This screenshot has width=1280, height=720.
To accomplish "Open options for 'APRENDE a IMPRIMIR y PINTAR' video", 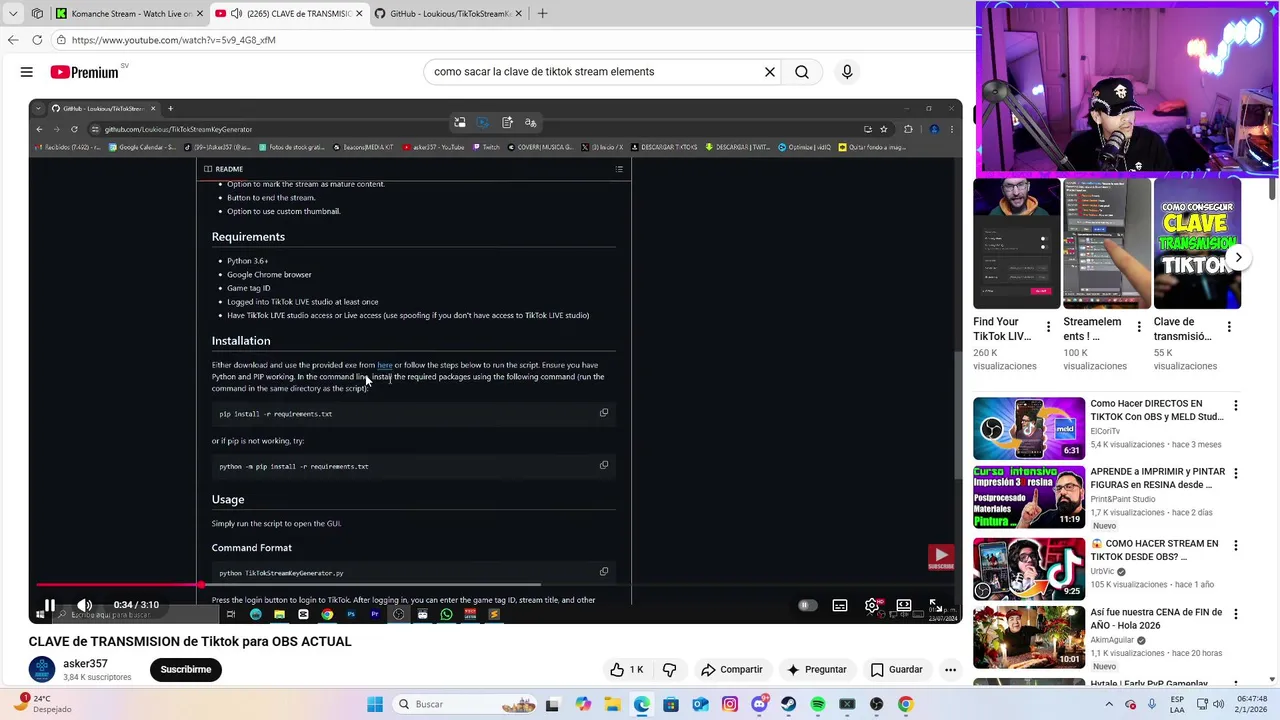I will point(1235,474).
